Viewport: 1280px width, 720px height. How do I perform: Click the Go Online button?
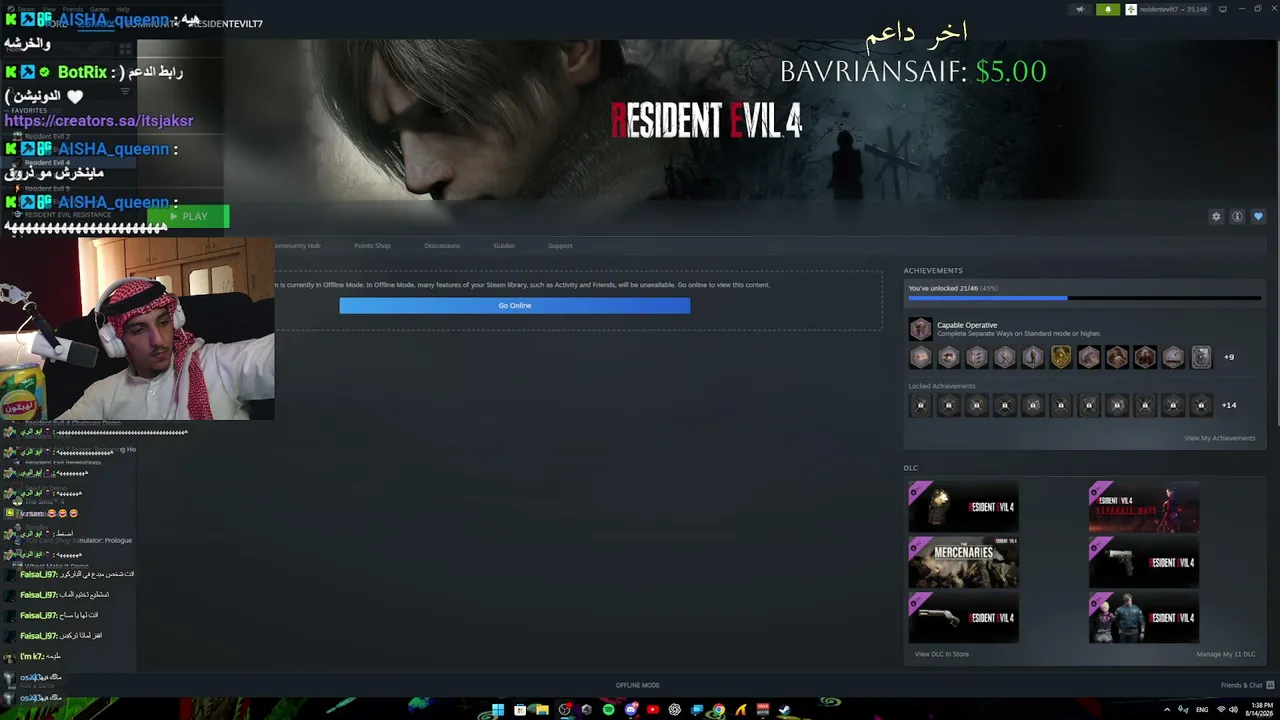click(514, 305)
